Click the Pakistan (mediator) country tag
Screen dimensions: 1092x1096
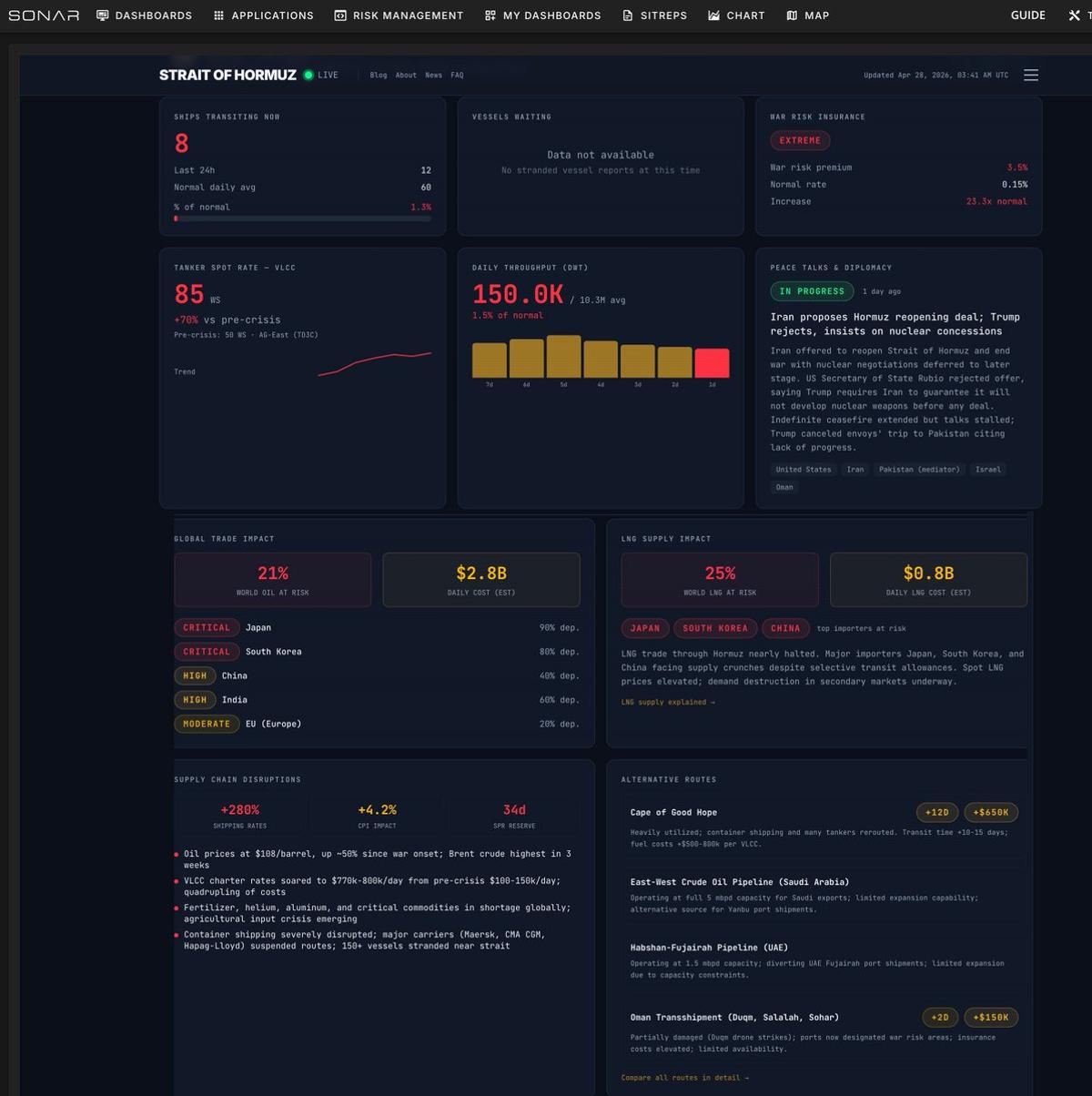[919, 469]
